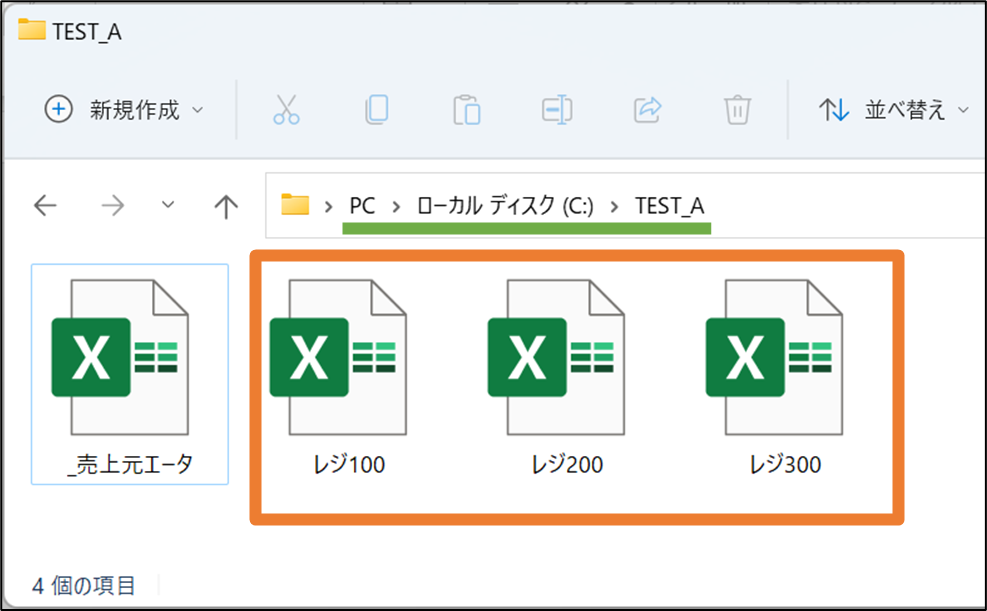Select TEST_A in the address breadcrumb

pyautogui.click(x=669, y=206)
